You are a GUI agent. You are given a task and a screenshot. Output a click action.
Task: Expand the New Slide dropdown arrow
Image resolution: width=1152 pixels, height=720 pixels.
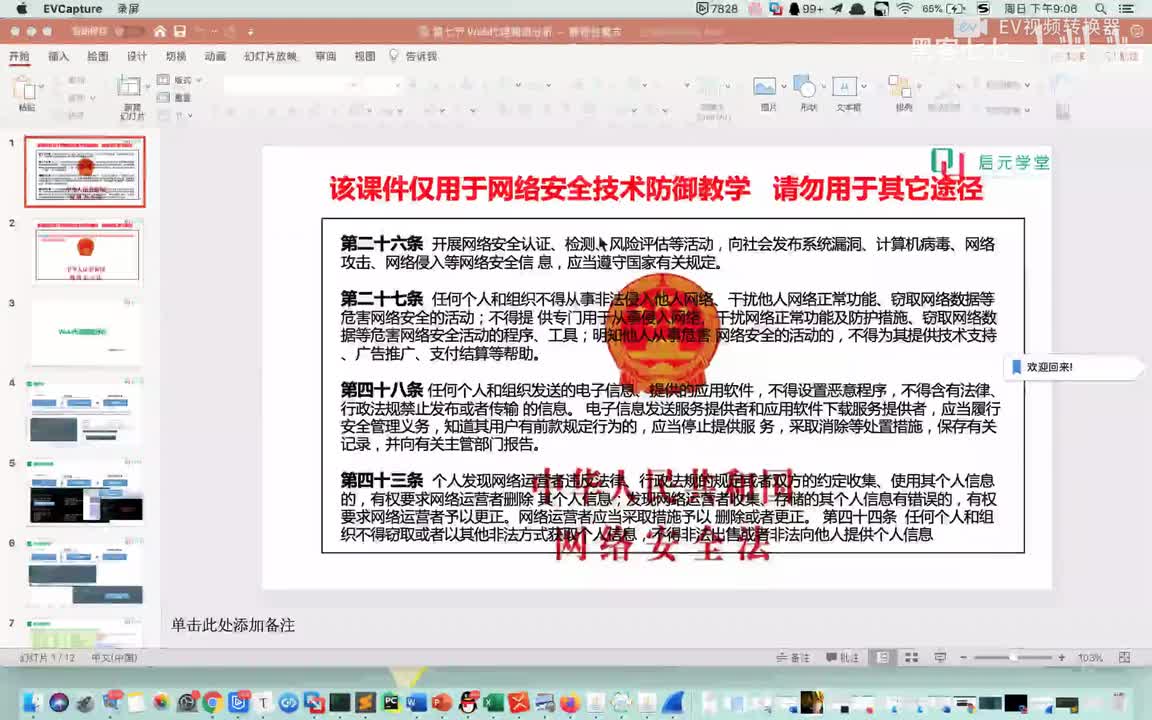147,87
